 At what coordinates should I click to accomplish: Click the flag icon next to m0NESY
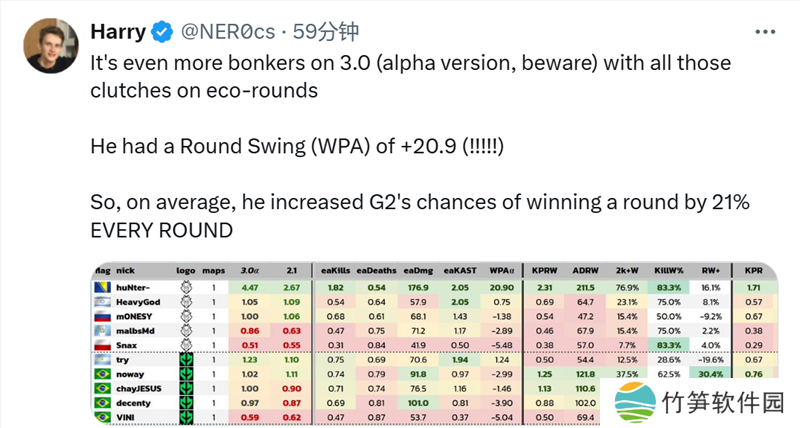[x=101, y=316]
